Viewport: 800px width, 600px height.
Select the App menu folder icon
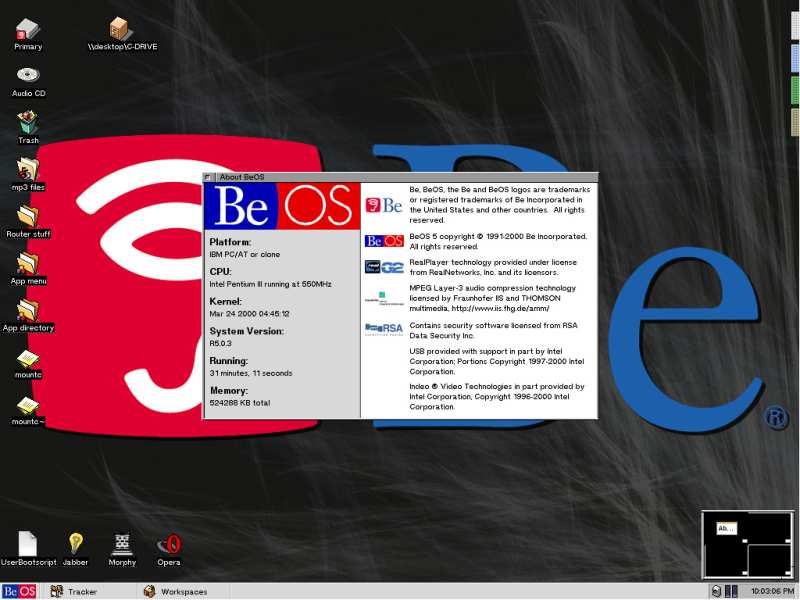pos(28,263)
